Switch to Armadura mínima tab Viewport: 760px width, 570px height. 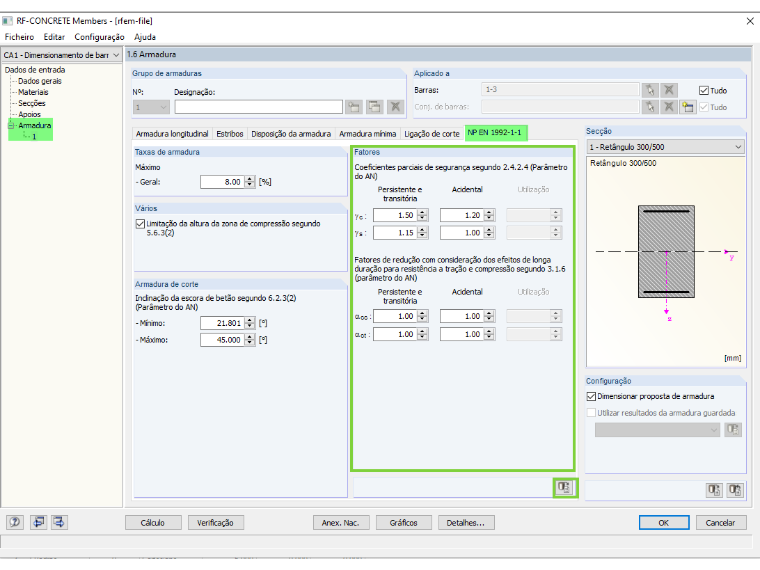click(x=367, y=134)
